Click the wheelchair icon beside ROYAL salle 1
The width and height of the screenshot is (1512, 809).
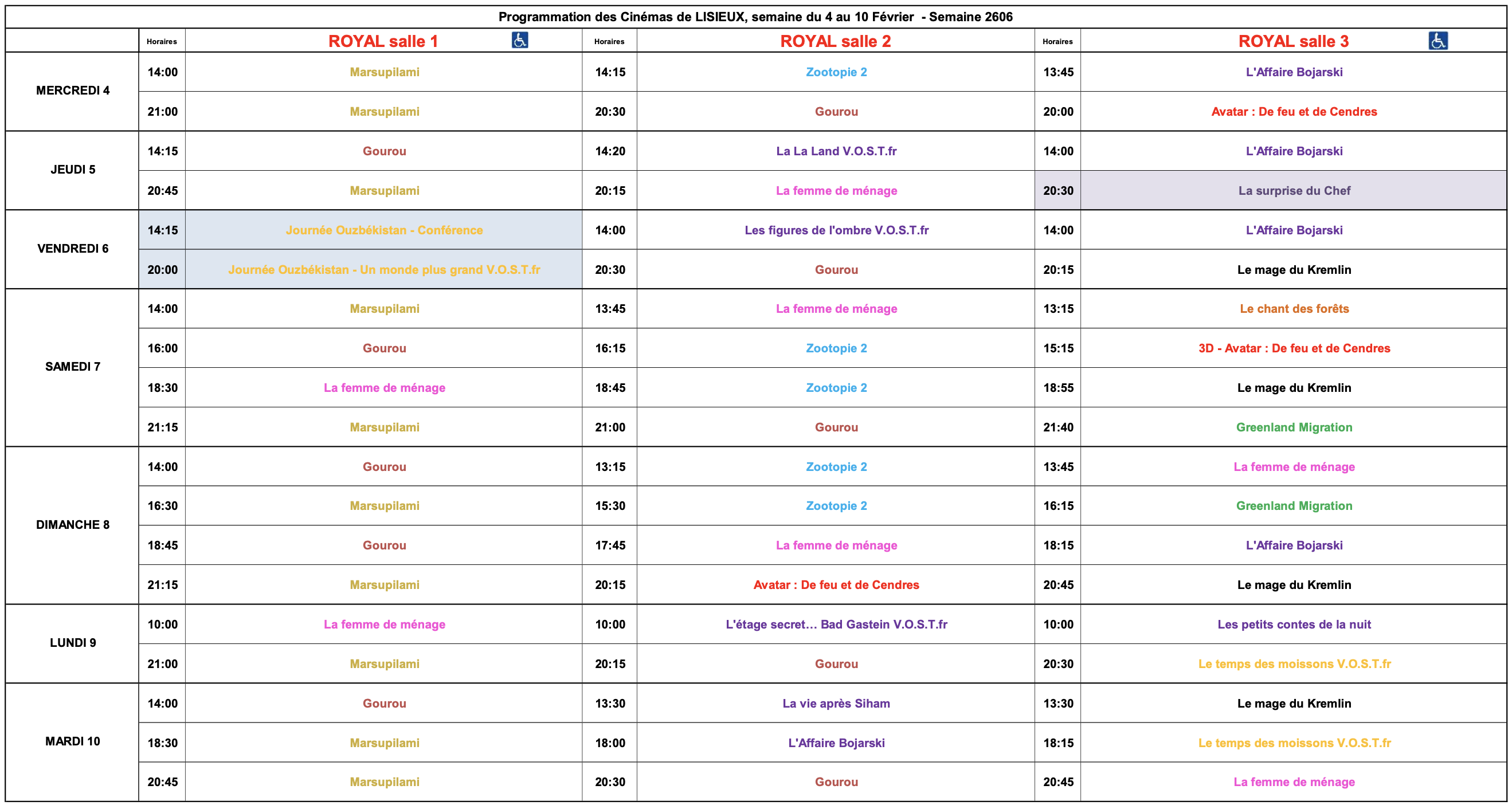coord(519,40)
